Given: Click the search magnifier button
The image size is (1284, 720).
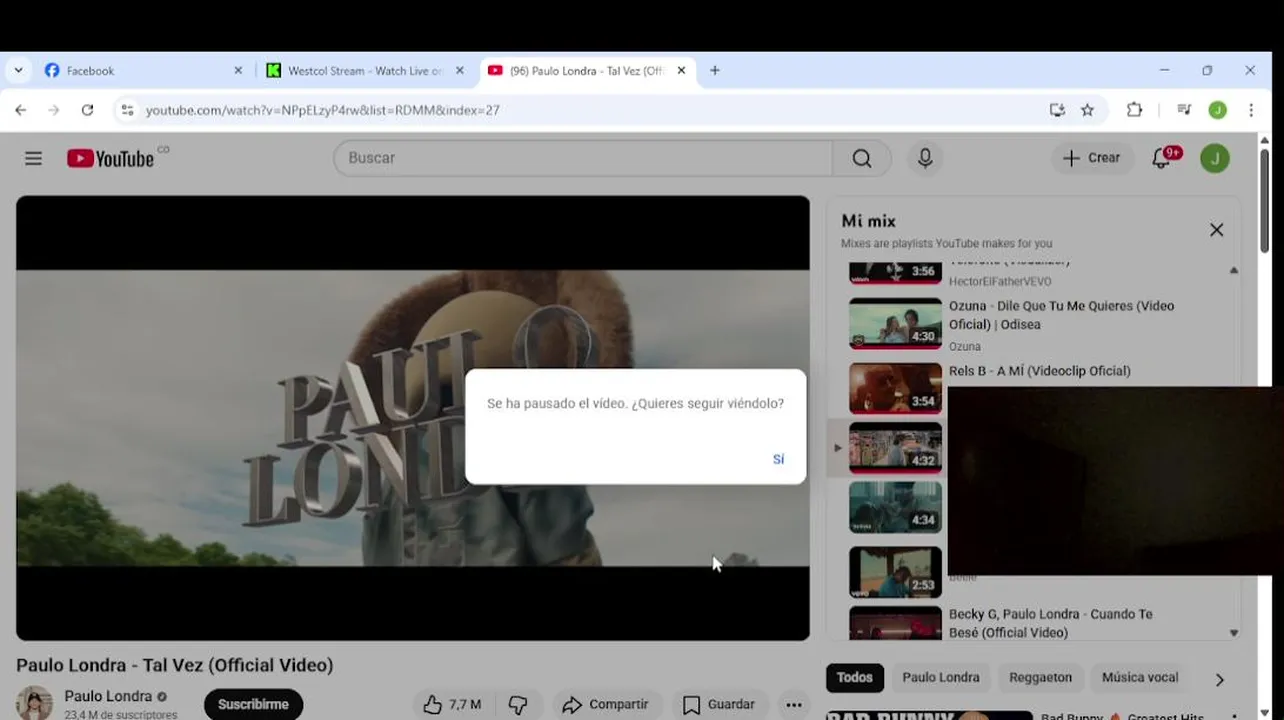Looking at the screenshot, I should coord(862,158).
